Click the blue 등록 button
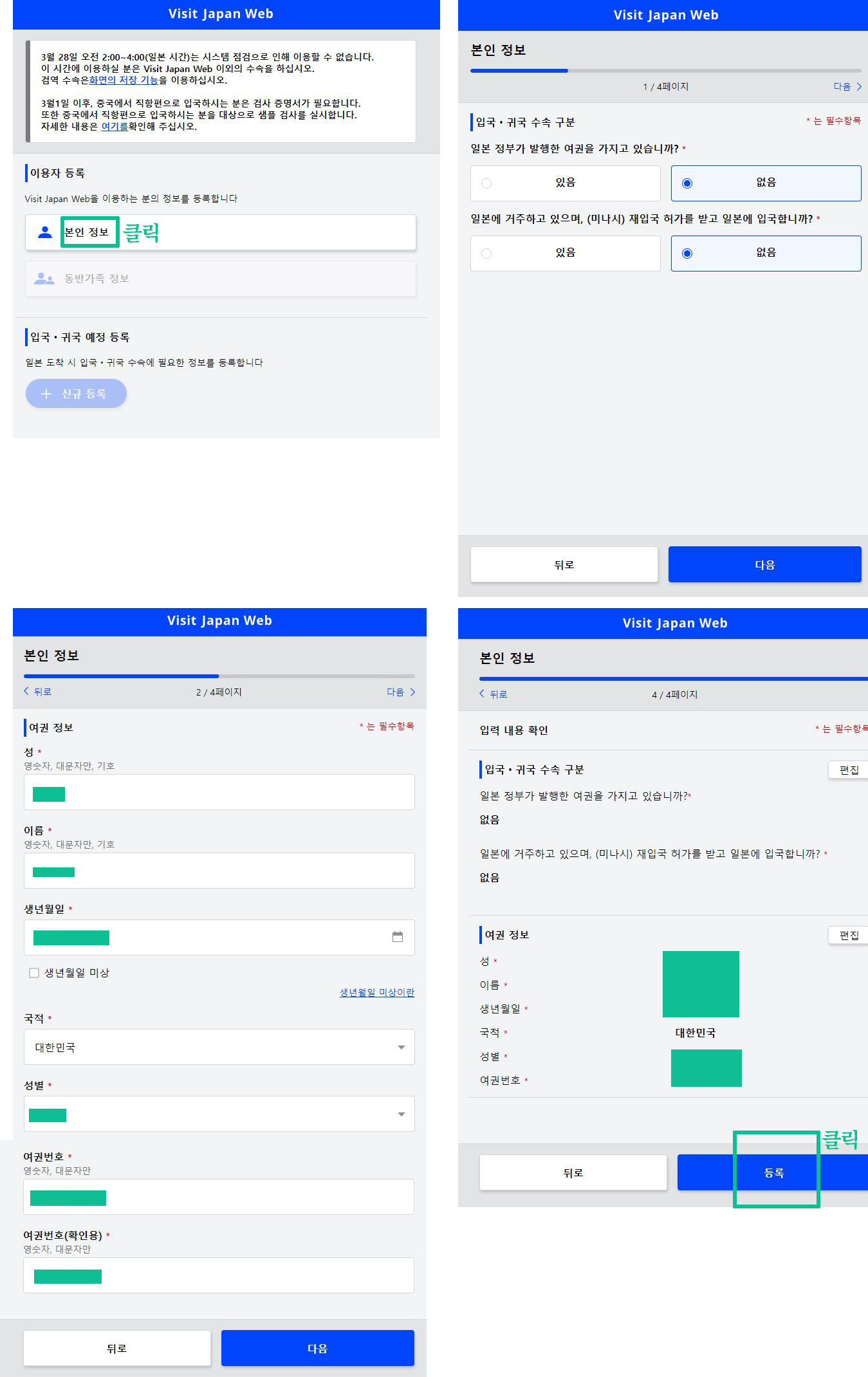The width and height of the screenshot is (868, 1377). click(773, 1172)
